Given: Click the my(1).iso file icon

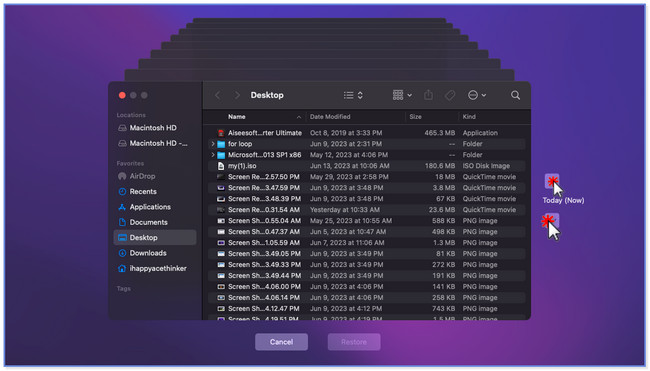Looking at the screenshot, I should [221, 166].
